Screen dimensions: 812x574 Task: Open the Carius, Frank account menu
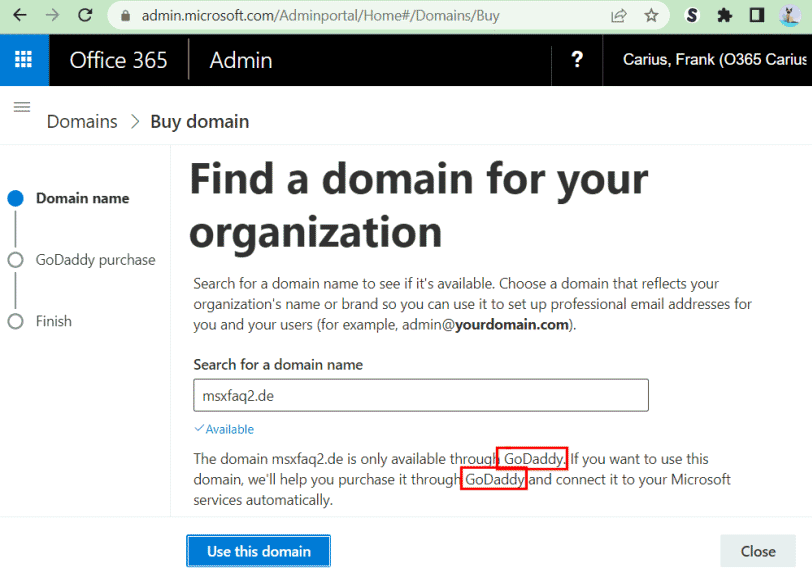(715, 60)
